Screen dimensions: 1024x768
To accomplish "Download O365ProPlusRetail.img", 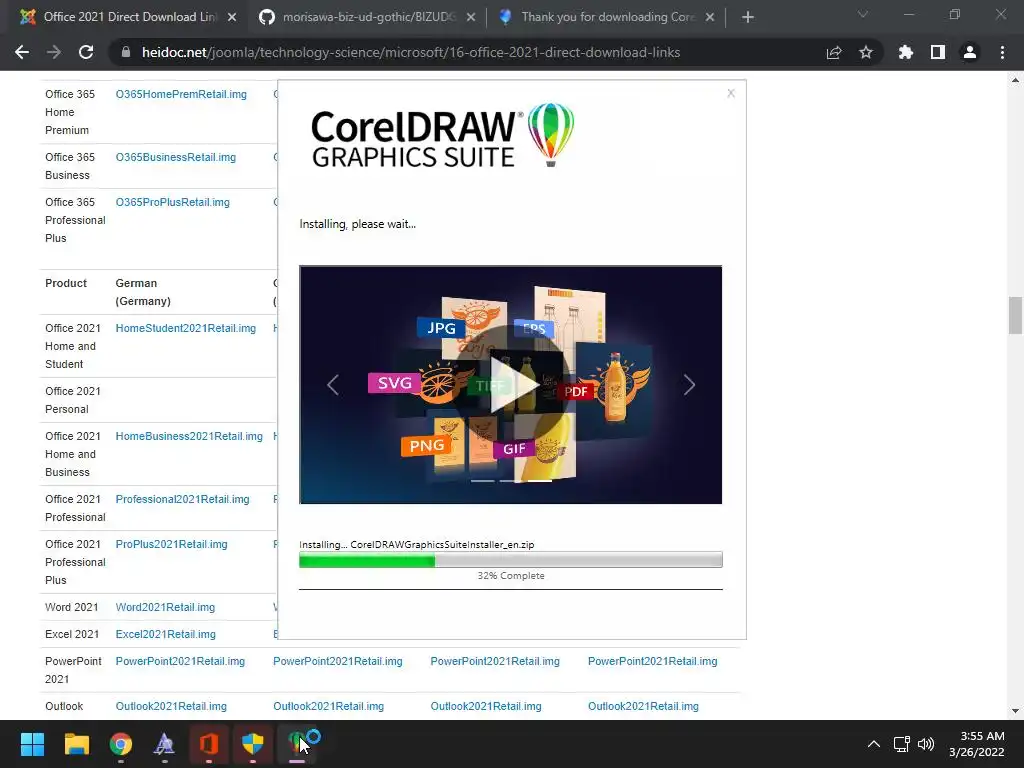I will (x=172, y=202).
